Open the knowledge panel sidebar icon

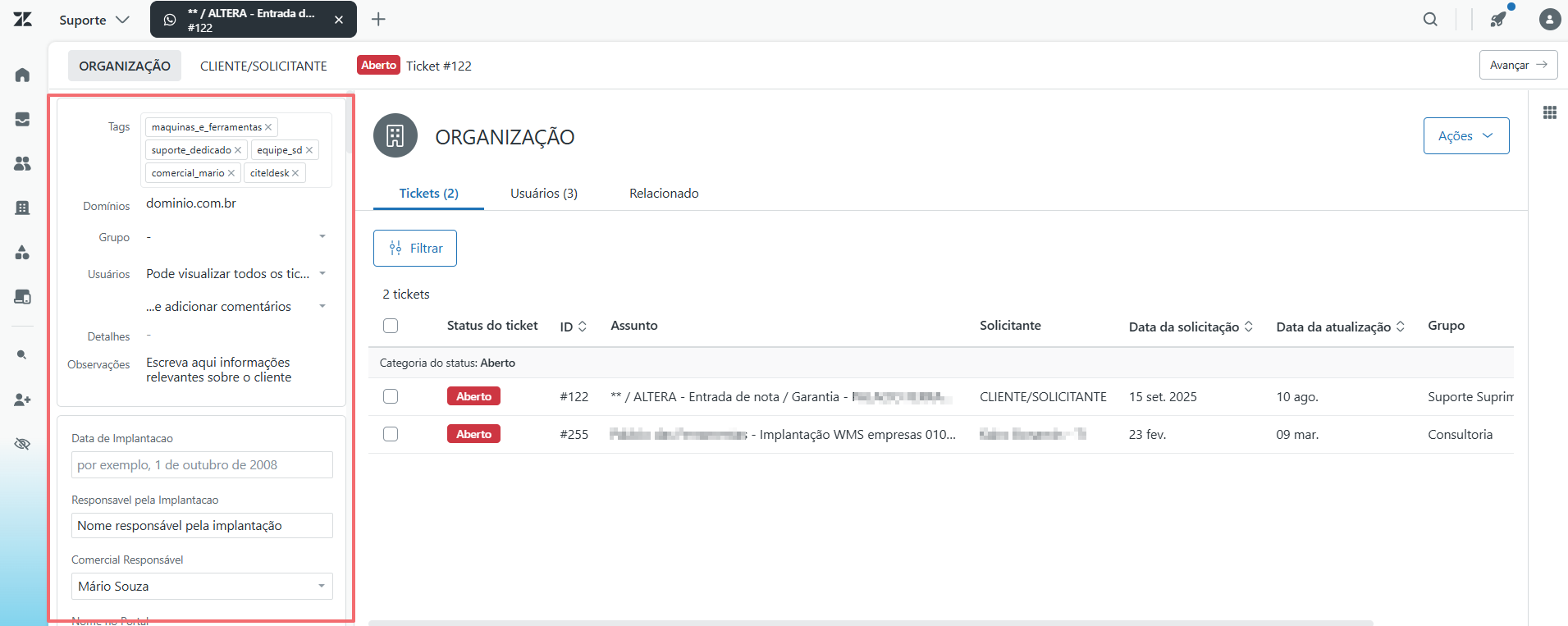pyautogui.click(x=23, y=296)
